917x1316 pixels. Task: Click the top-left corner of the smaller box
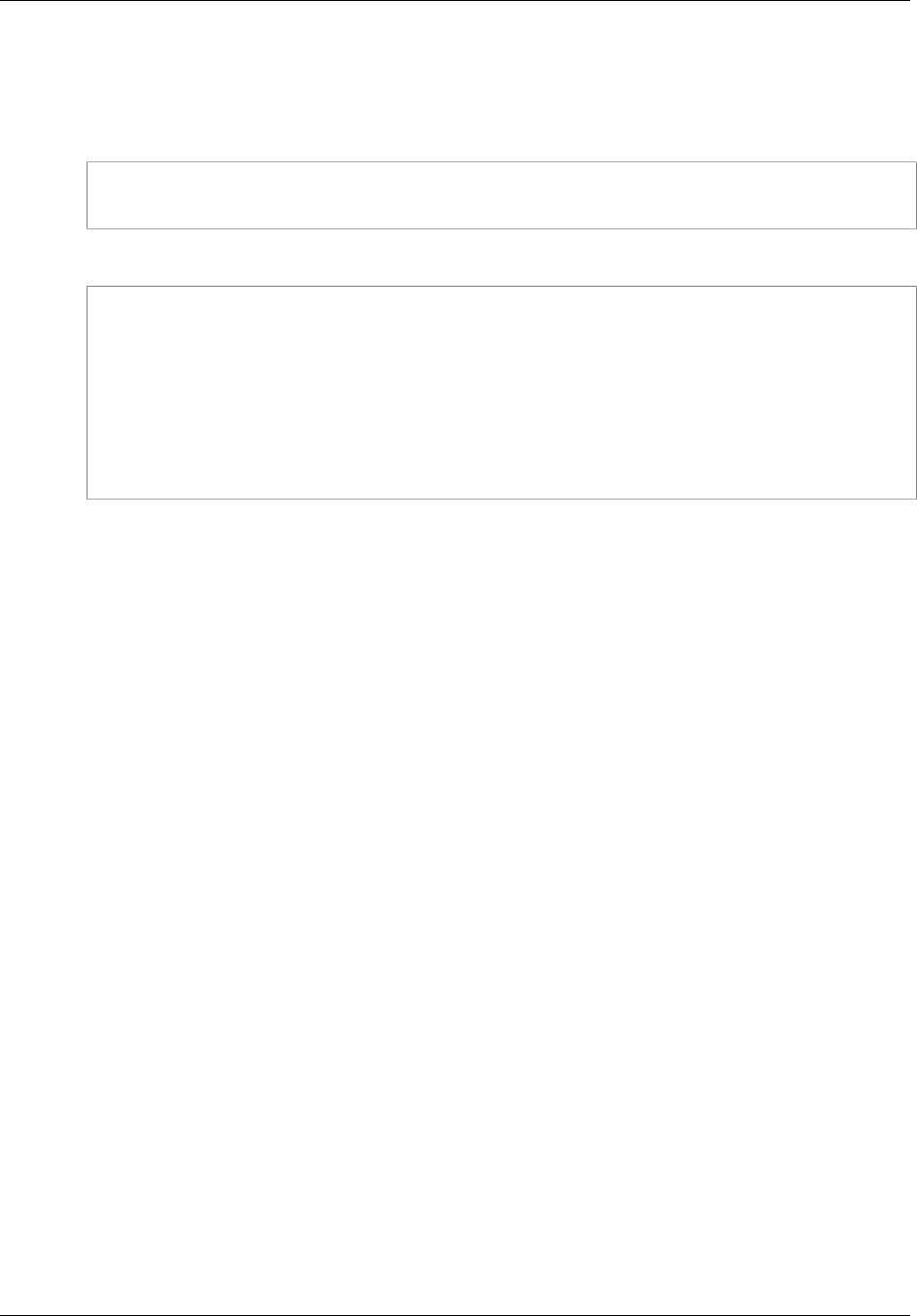click(88, 162)
